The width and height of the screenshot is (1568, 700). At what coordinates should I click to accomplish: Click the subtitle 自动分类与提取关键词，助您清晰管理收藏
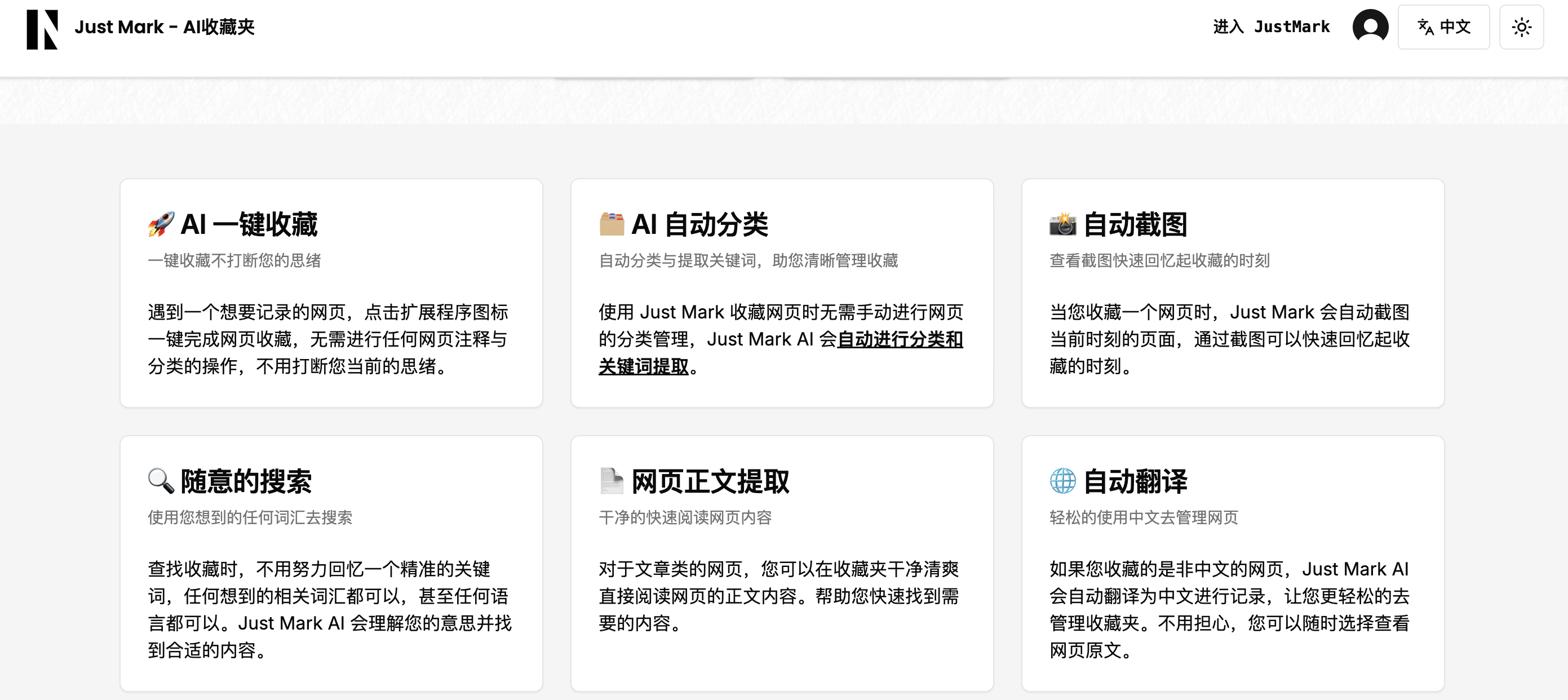[x=748, y=260]
